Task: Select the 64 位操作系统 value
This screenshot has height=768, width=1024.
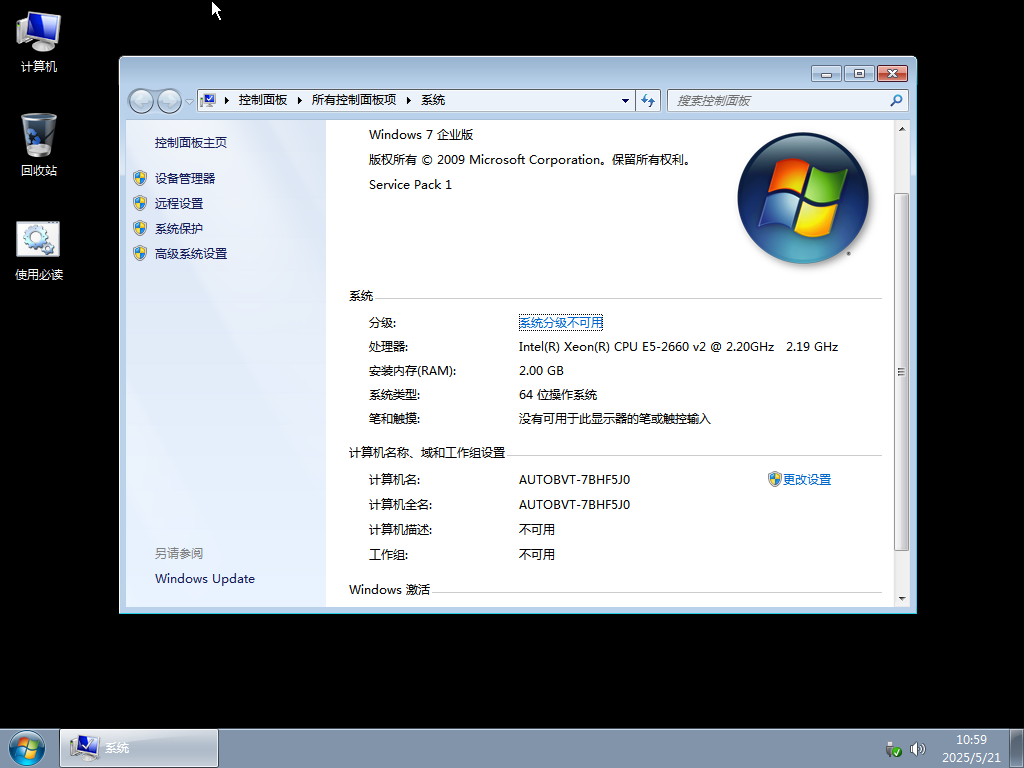Action: [558, 394]
